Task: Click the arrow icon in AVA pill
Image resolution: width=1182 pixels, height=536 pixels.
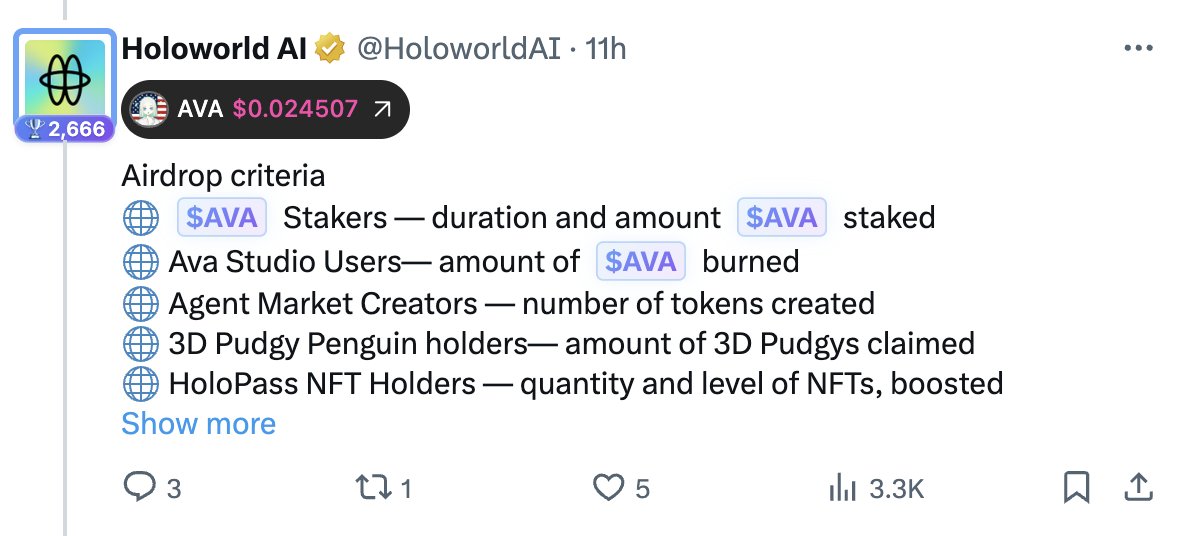Action: coord(382,110)
